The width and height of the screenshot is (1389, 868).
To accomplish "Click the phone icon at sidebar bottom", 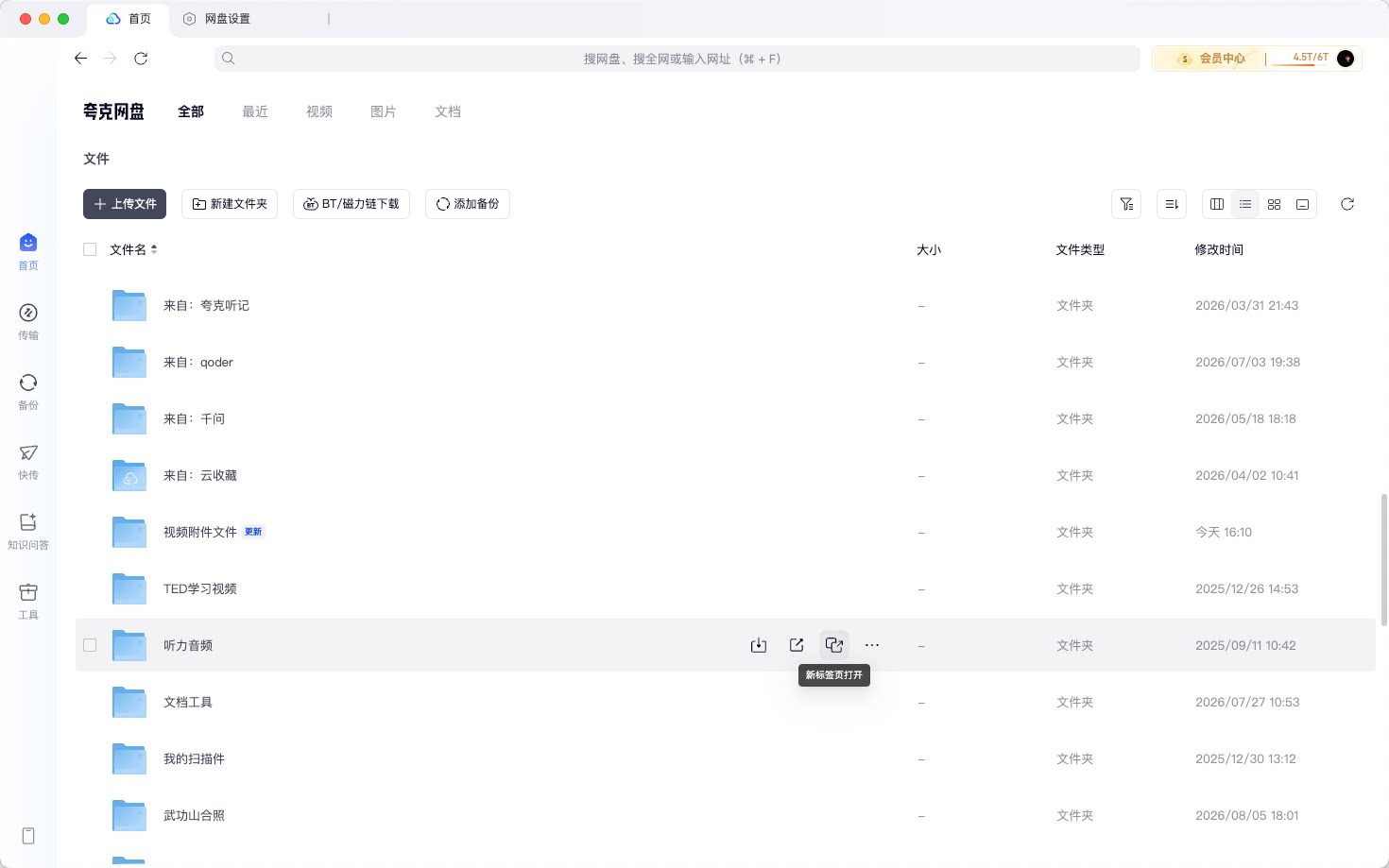I will pos(28,836).
